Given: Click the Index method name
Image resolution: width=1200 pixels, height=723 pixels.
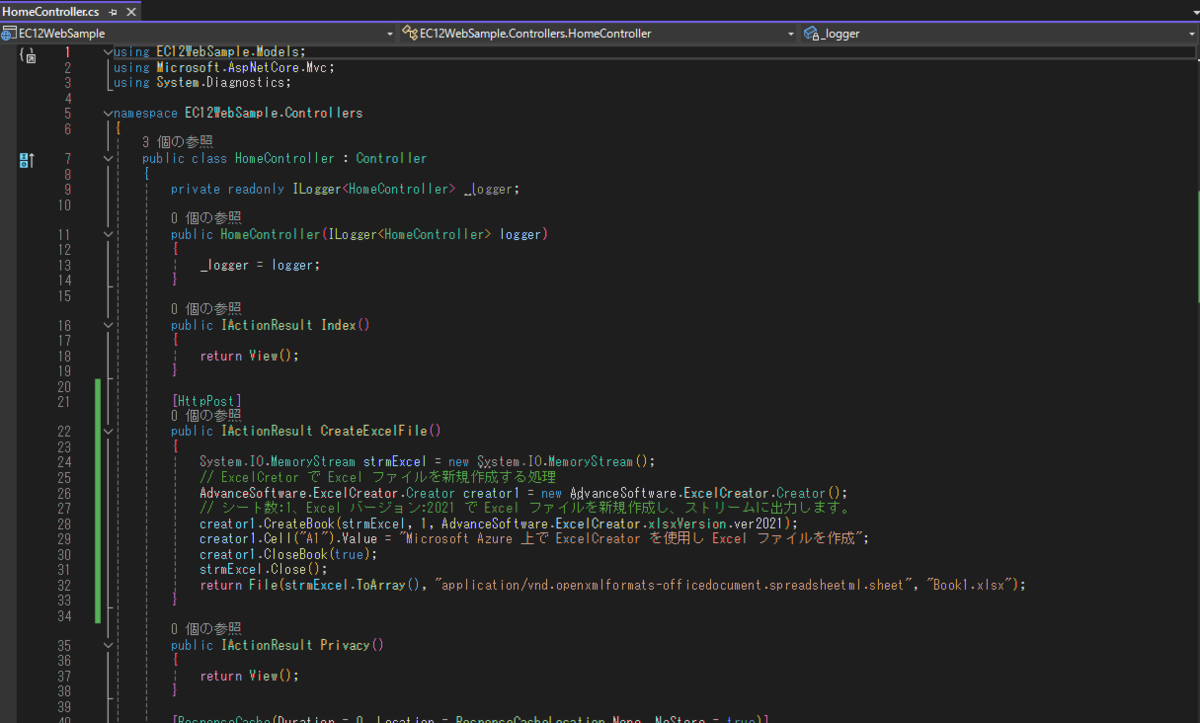Looking at the screenshot, I should click(338, 325).
